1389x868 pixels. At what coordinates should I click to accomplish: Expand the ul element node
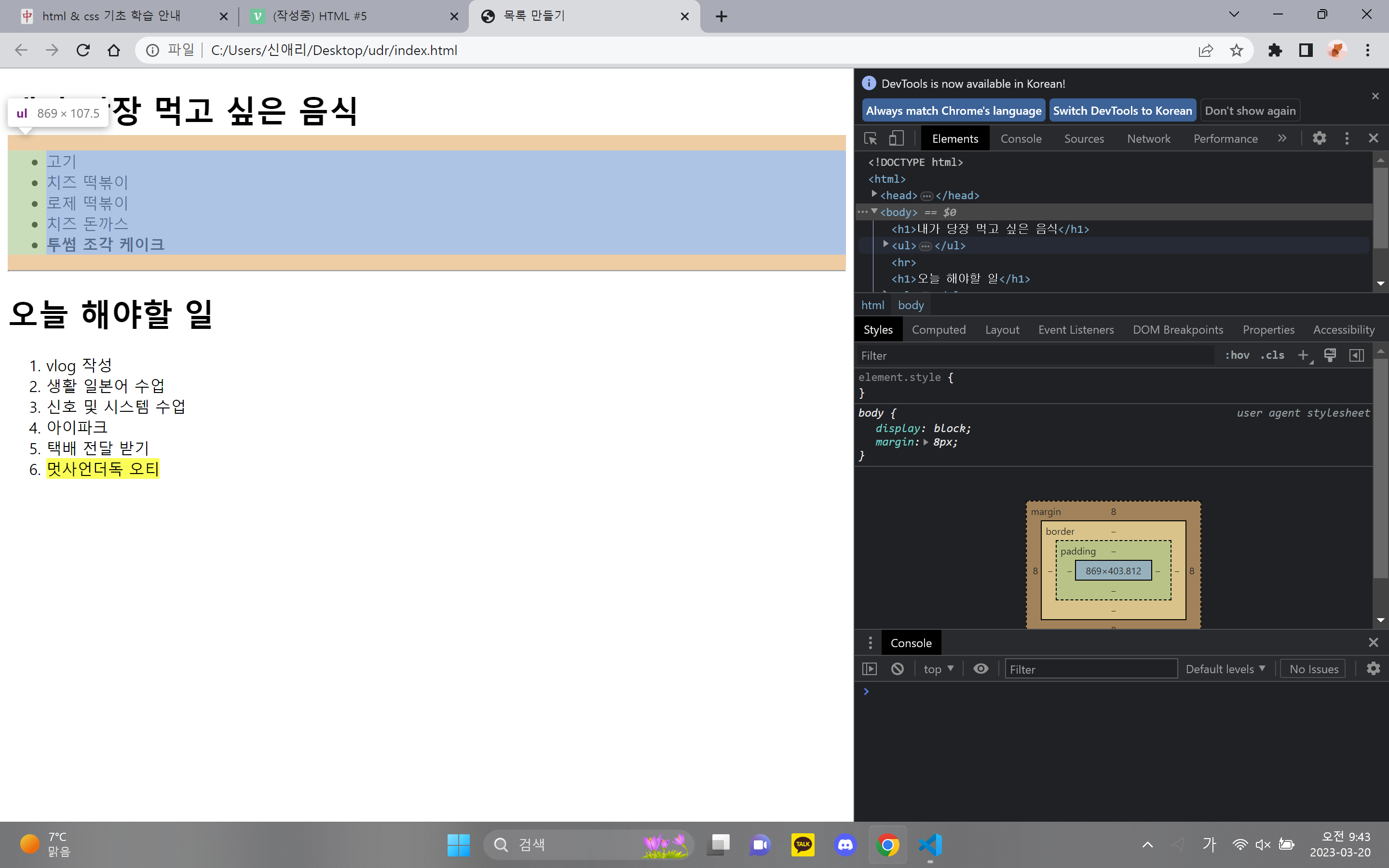[885, 244]
